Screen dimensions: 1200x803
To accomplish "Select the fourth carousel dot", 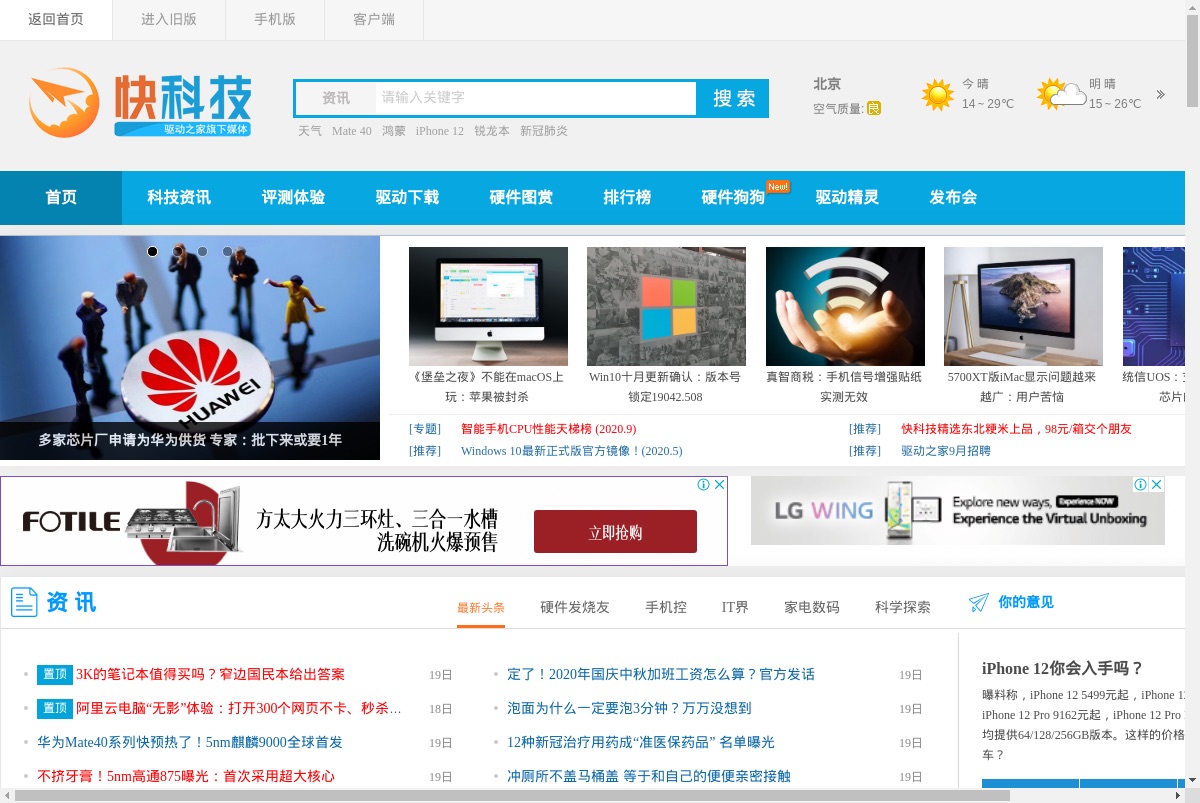I will pyautogui.click(x=228, y=251).
